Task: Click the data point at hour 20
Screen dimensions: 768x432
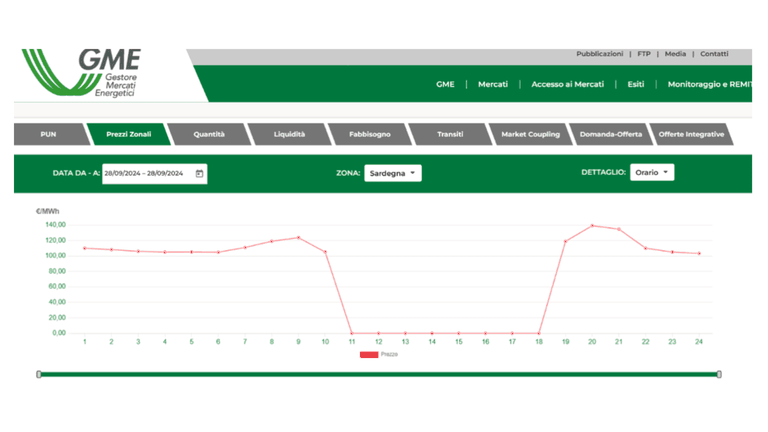Action: (x=592, y=226)
